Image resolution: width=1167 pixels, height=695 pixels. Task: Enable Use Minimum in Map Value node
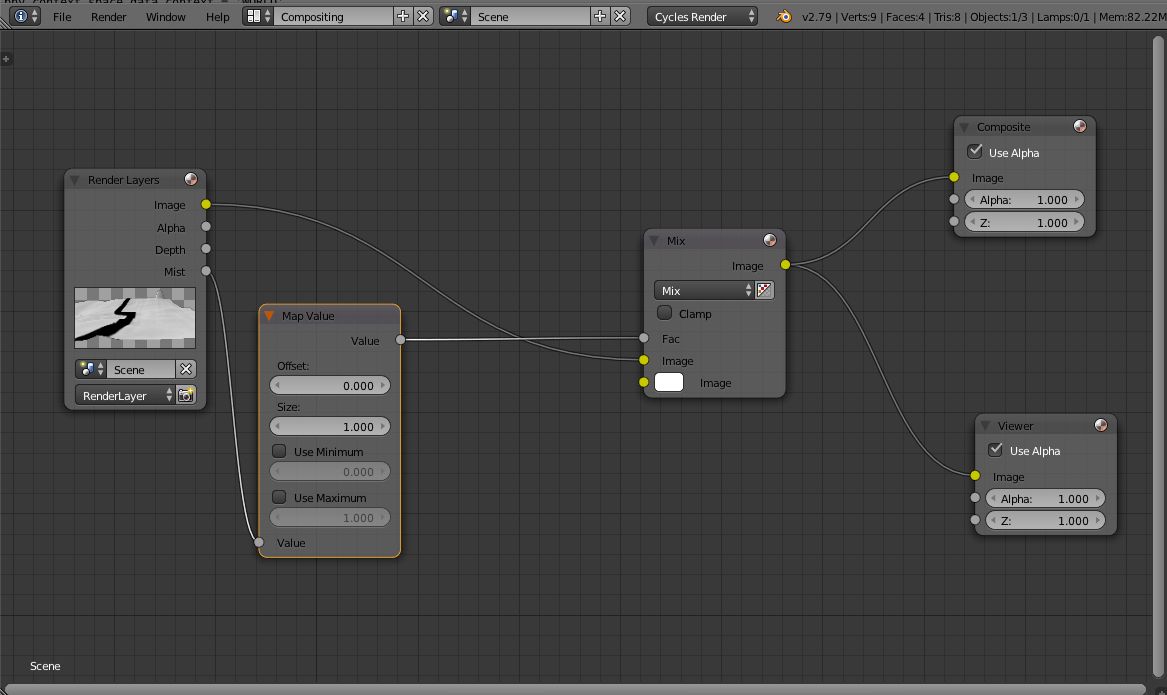point(279,451)
